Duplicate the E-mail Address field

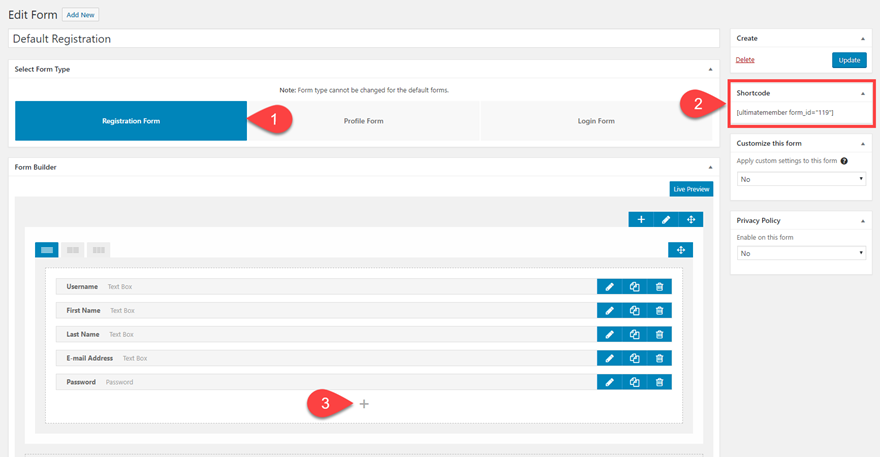tap(634, 358)
